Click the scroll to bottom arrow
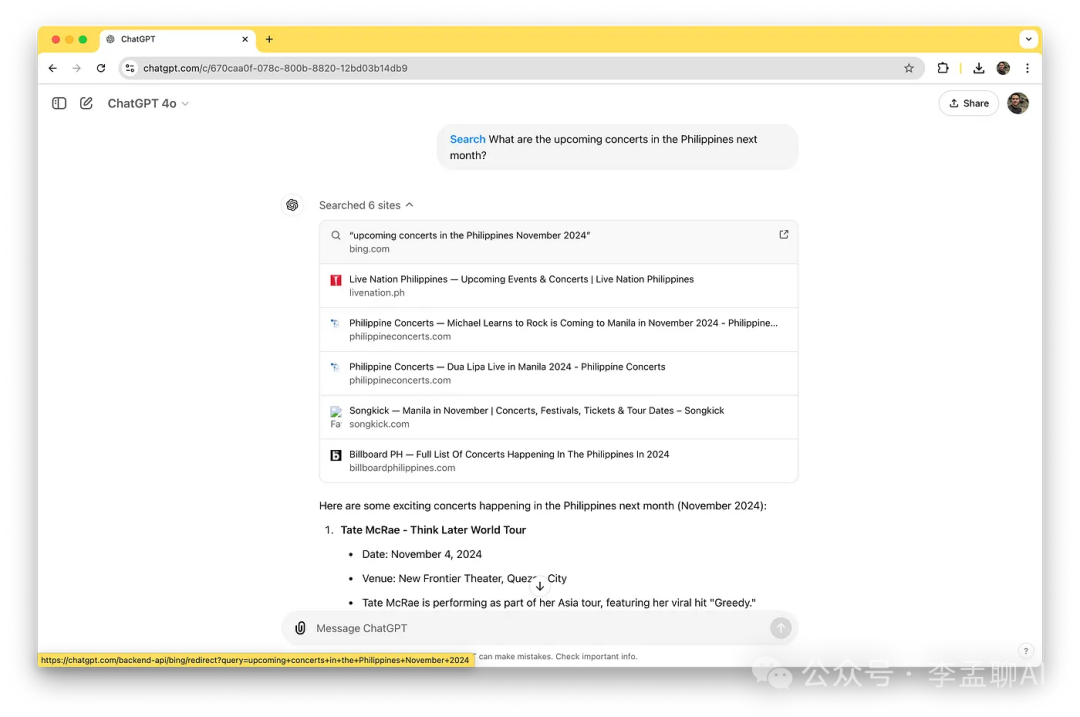This screenshot has height=717, width=1080. coord(540,585)
